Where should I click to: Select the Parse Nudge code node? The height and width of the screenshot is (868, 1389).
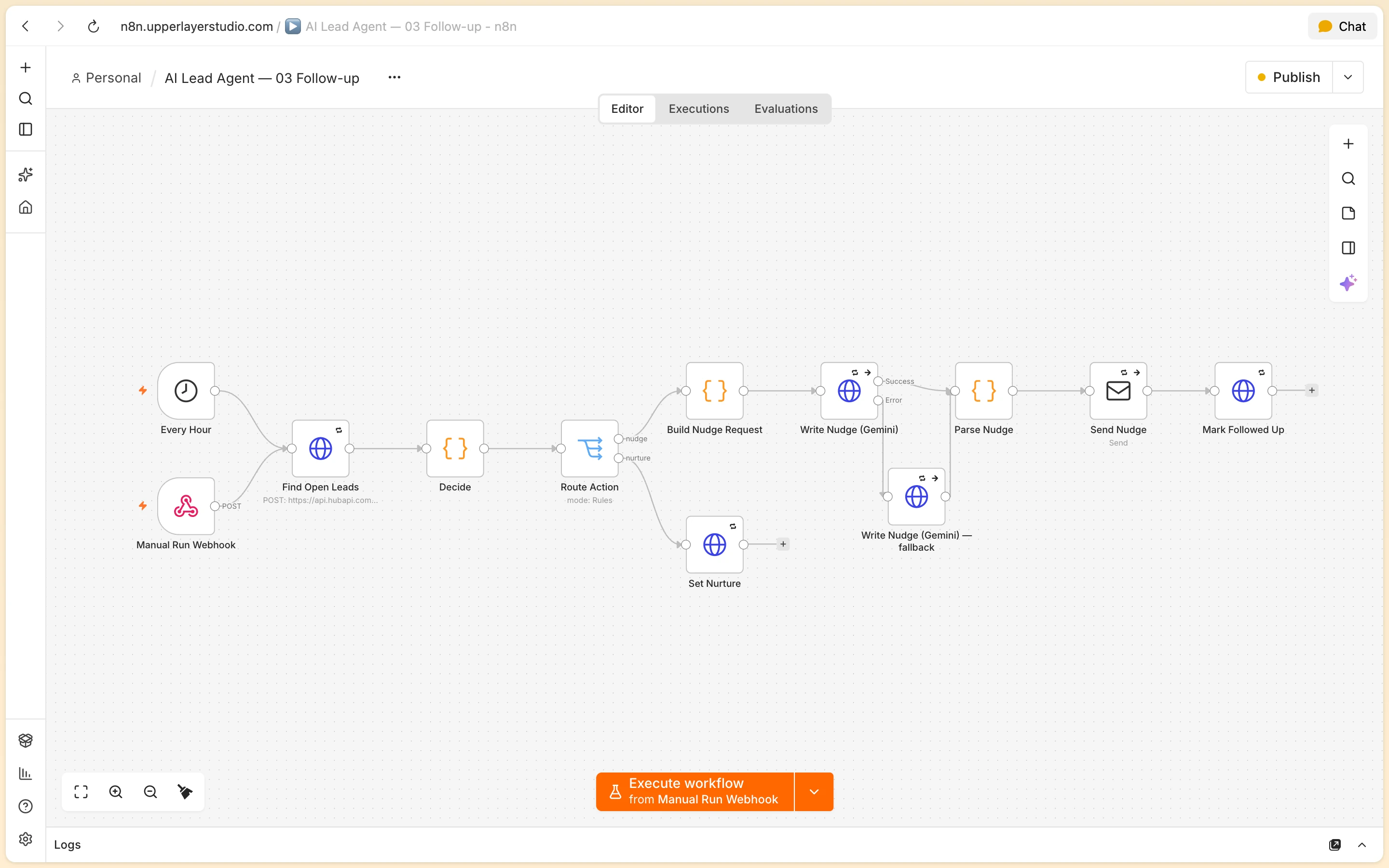click(984, 391)
